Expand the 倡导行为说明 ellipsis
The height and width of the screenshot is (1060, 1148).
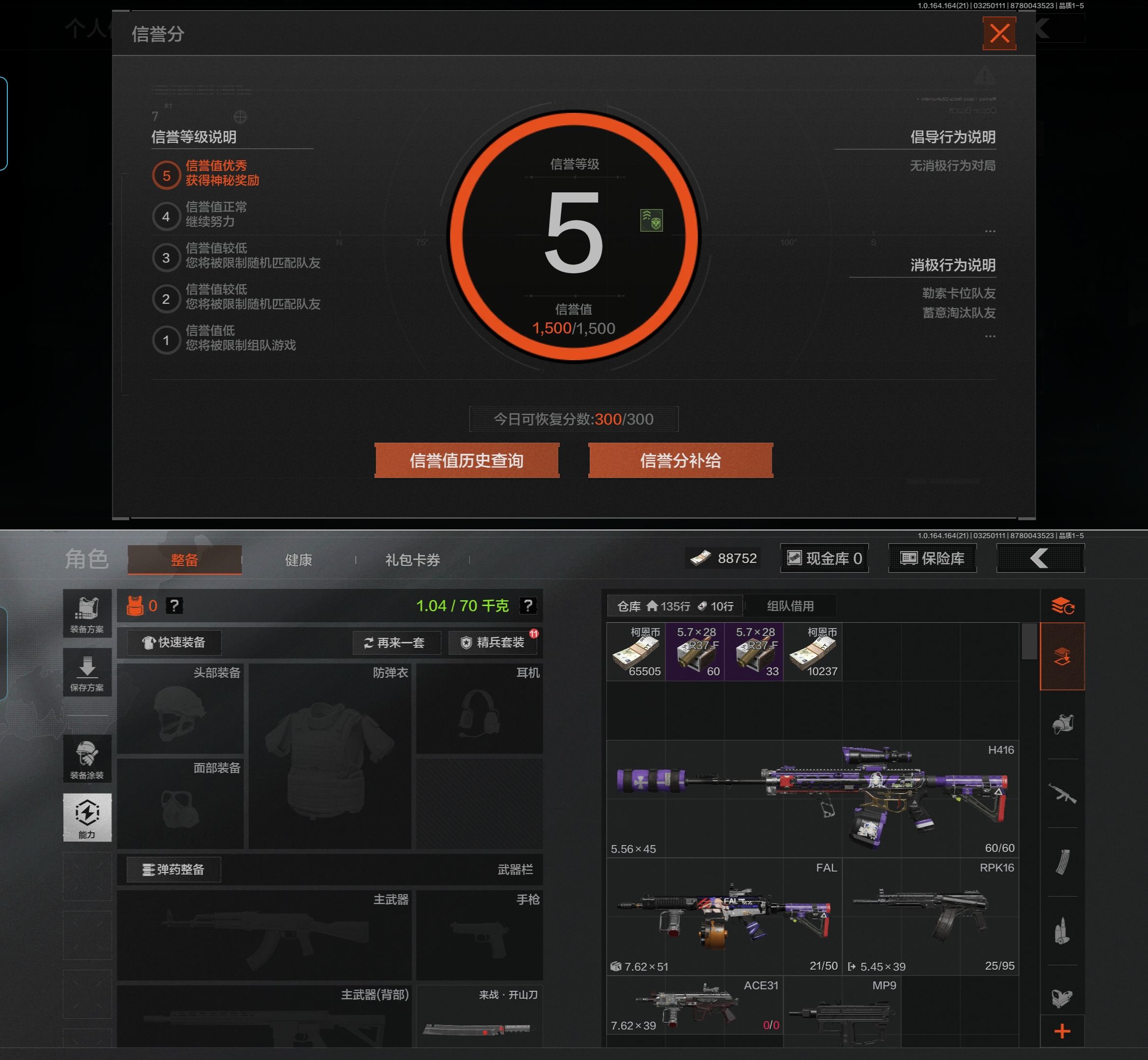coord(990,231)
